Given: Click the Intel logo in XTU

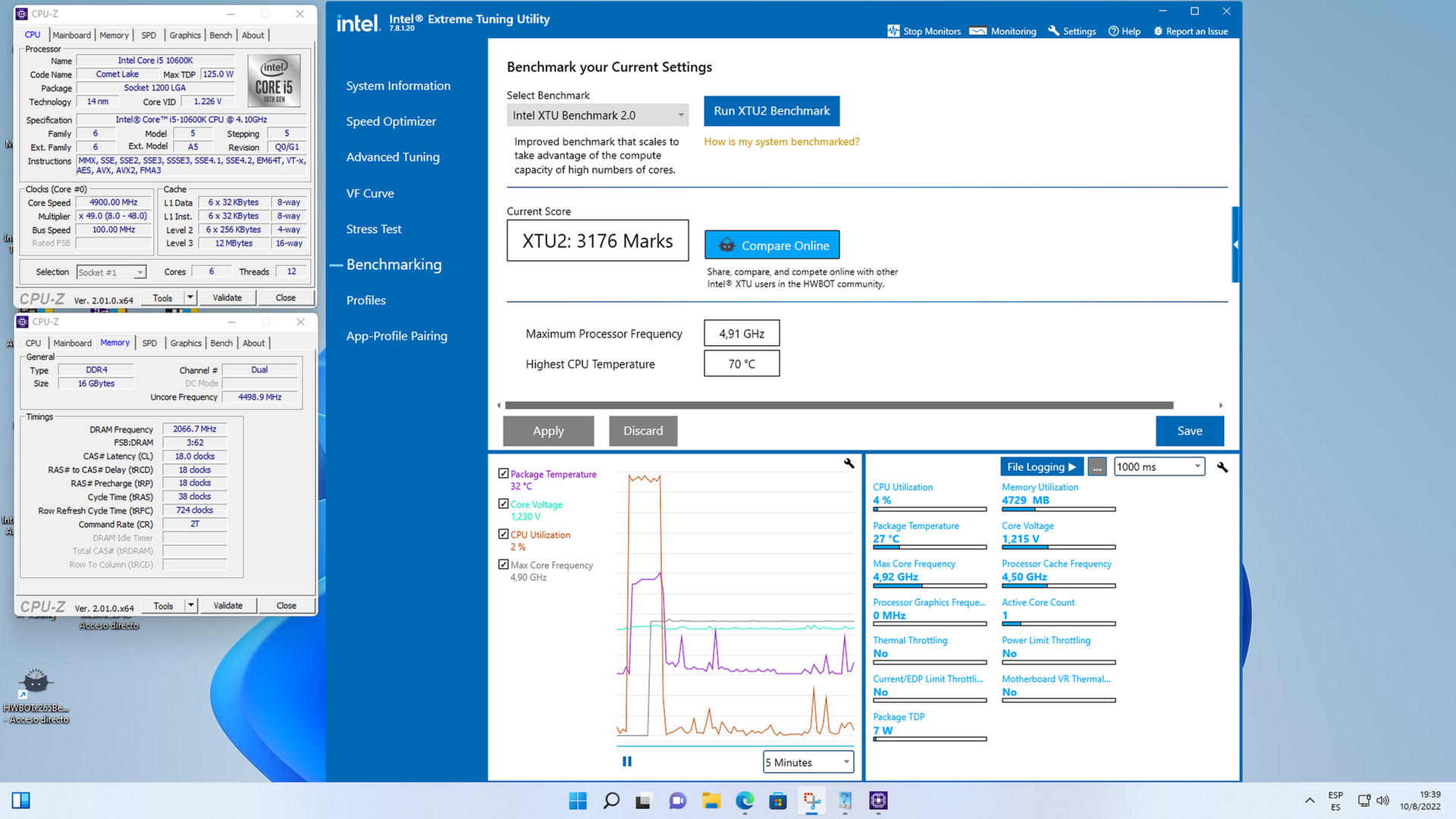Looking at the screenshot, I should point(358,24).
